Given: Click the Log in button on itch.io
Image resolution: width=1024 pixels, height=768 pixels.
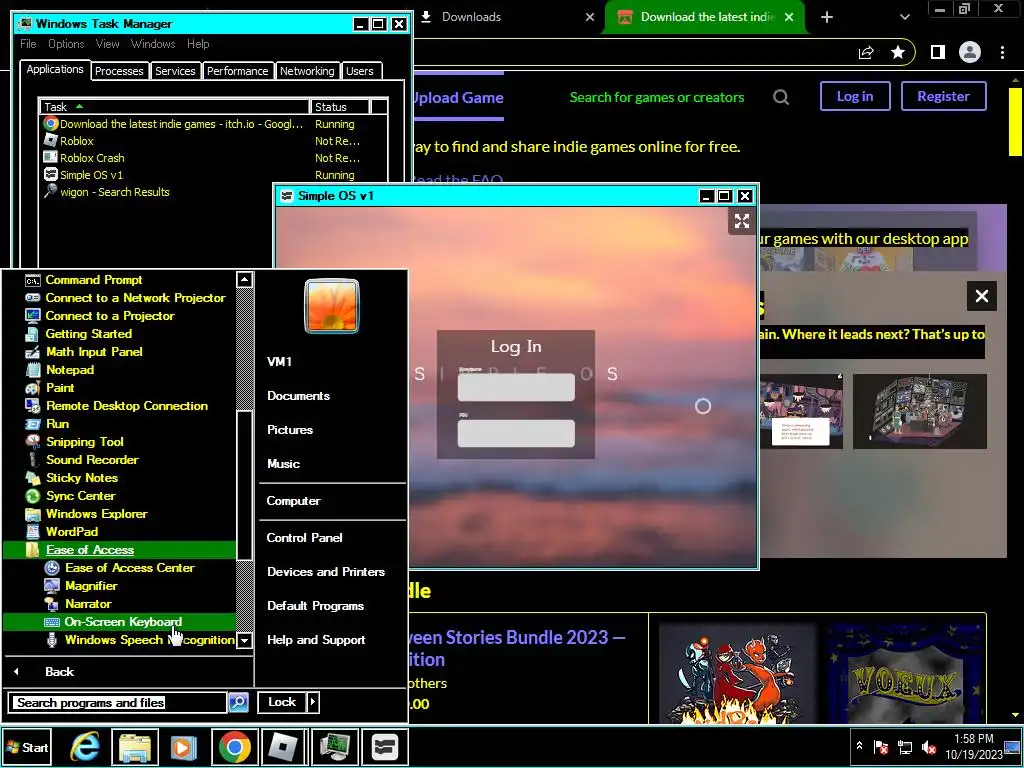Looking at the screenshot, I should (855, 96).
